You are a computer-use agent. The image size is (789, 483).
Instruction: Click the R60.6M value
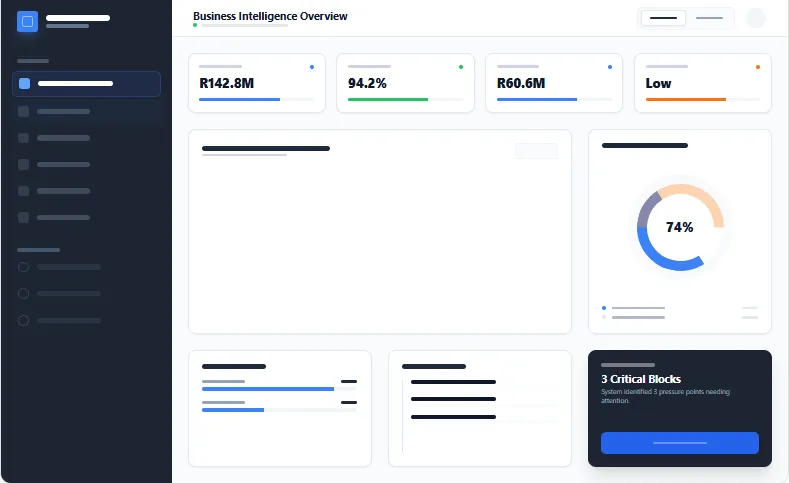coord(521,83)
